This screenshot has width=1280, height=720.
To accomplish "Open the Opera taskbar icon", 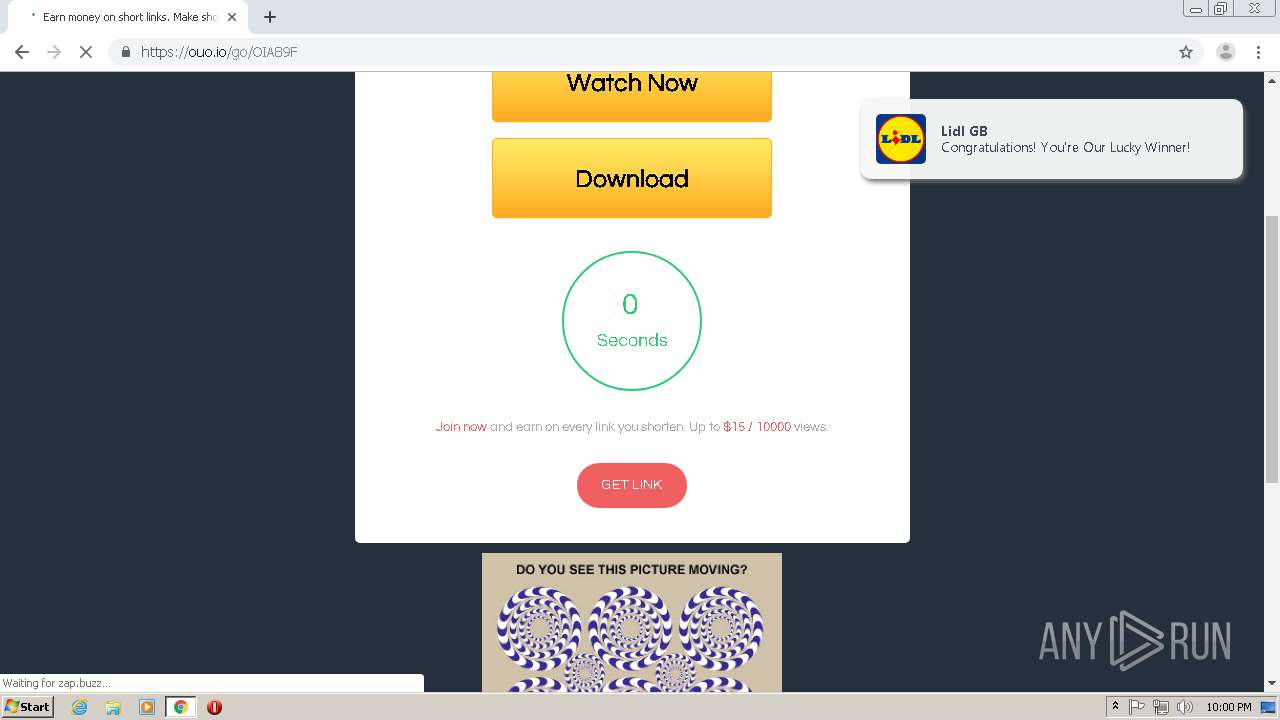I will click(214, 707).
